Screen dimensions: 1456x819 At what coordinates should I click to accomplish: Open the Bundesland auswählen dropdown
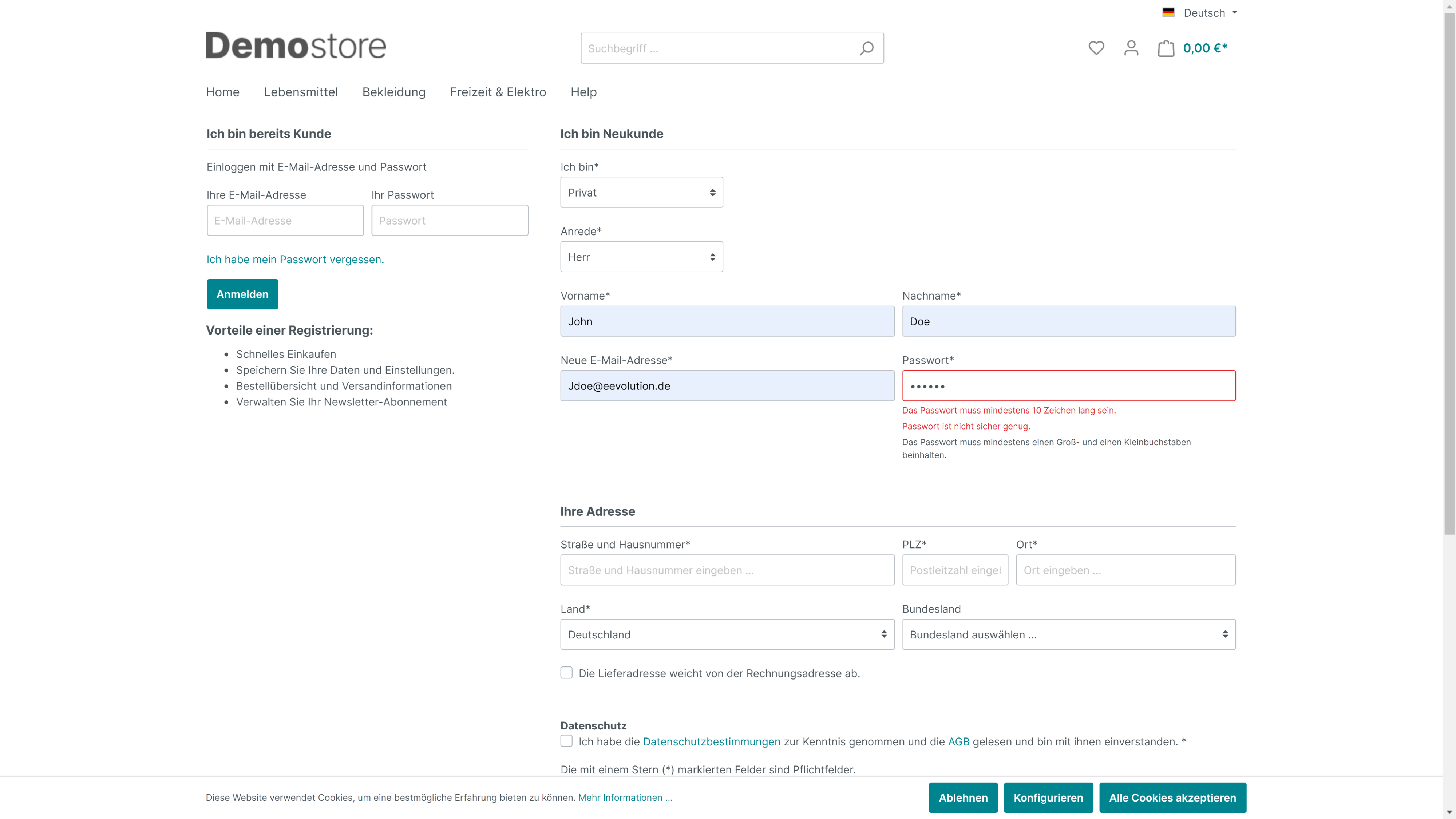pos(1069,634)
